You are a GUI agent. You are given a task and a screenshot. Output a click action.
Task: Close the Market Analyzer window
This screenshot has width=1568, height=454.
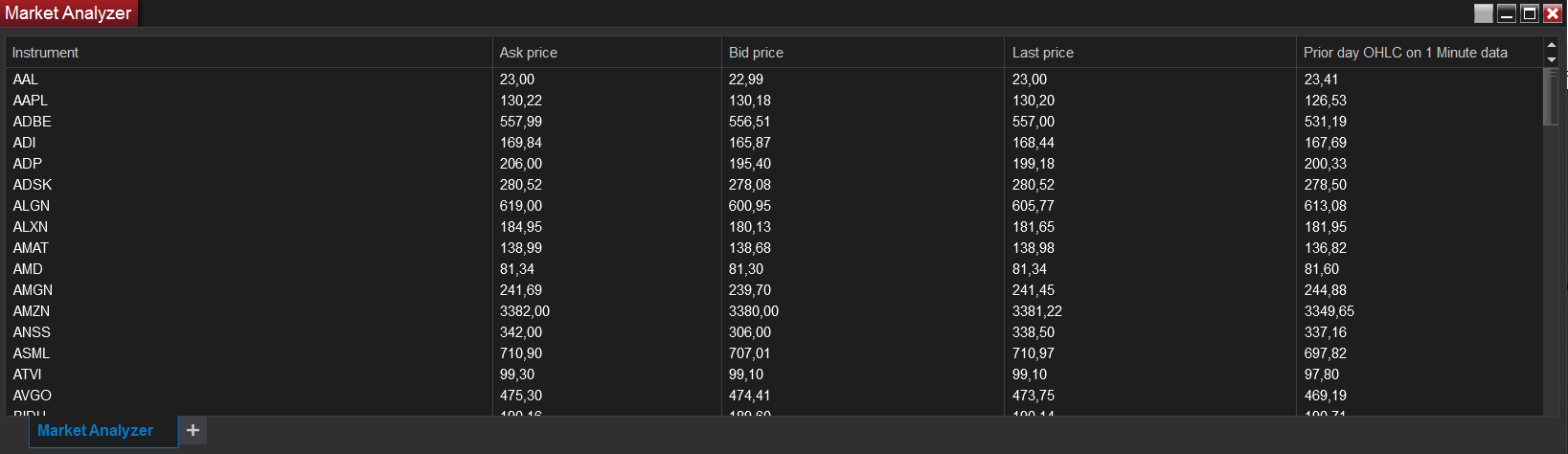tap(1553, 13)
